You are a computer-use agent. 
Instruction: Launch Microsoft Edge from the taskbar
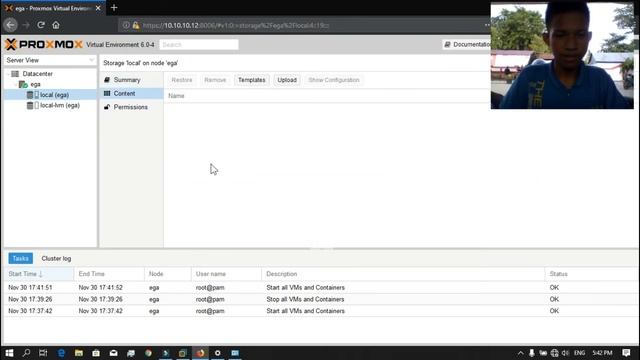(61, 353)
